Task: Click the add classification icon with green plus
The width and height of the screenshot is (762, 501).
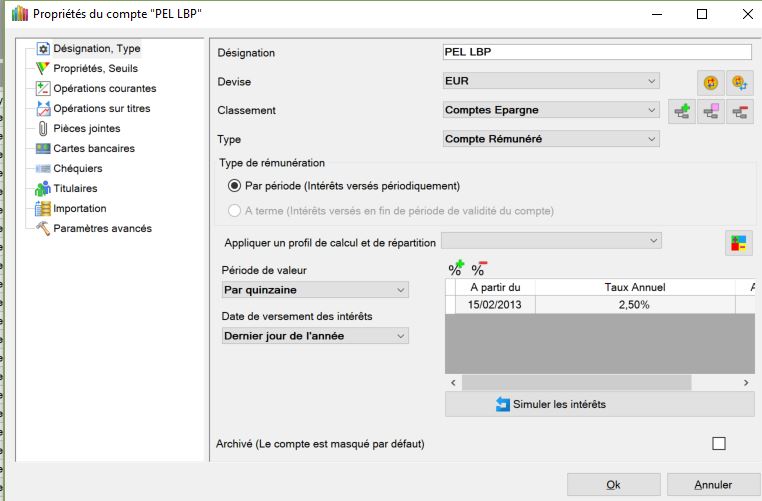Action: coord(682,112)
